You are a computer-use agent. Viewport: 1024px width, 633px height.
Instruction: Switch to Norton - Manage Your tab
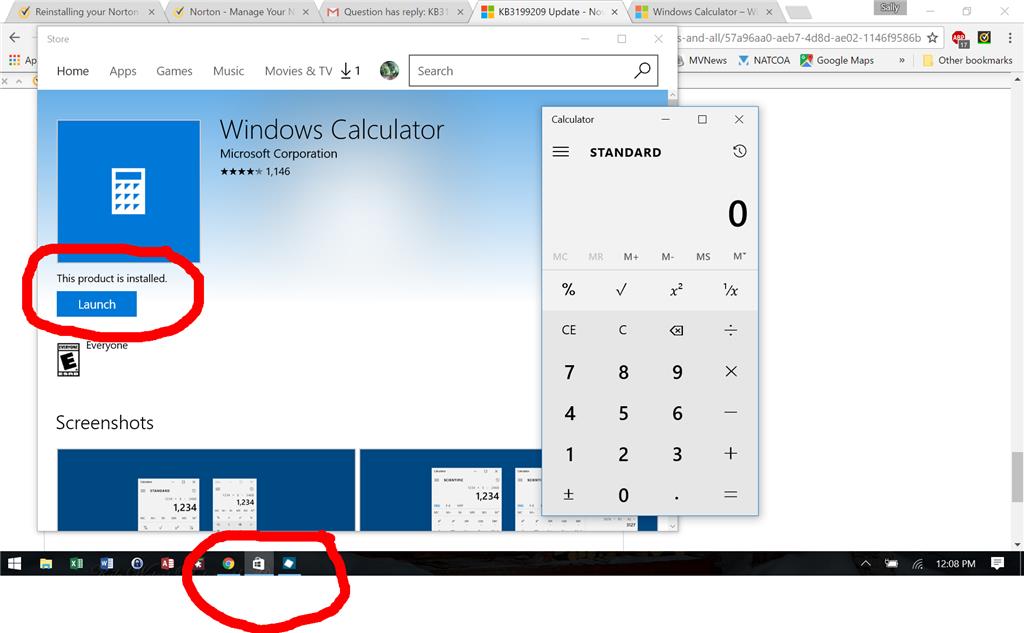tap(242, 12)
